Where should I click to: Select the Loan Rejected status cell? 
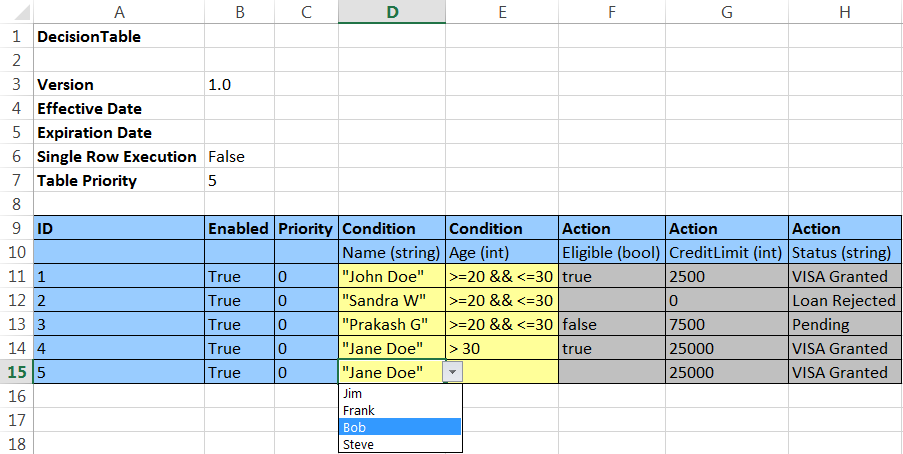845,300
